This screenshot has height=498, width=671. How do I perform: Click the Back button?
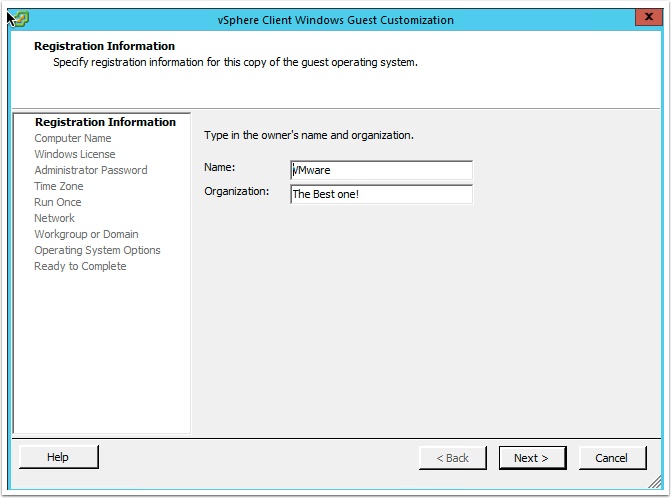(453, 458)
